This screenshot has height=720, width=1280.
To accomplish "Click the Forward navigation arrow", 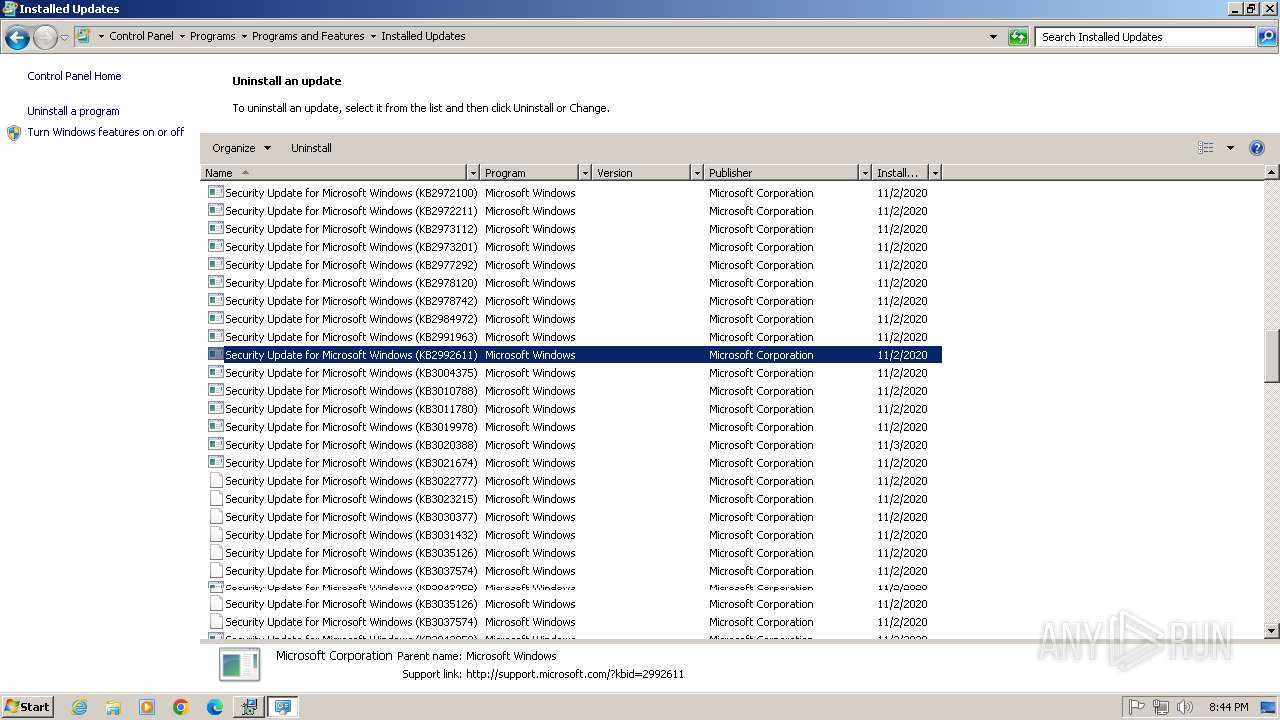I will (45, 37).
